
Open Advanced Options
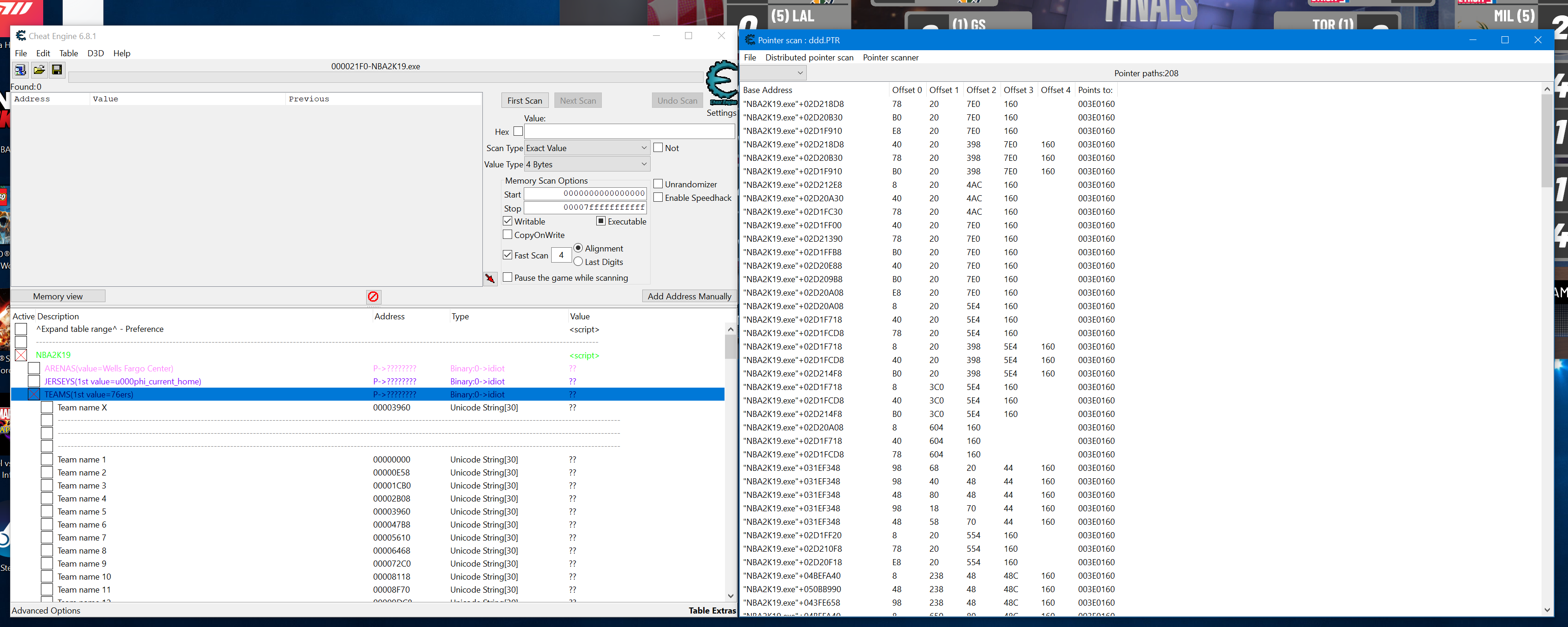point(46,611)
